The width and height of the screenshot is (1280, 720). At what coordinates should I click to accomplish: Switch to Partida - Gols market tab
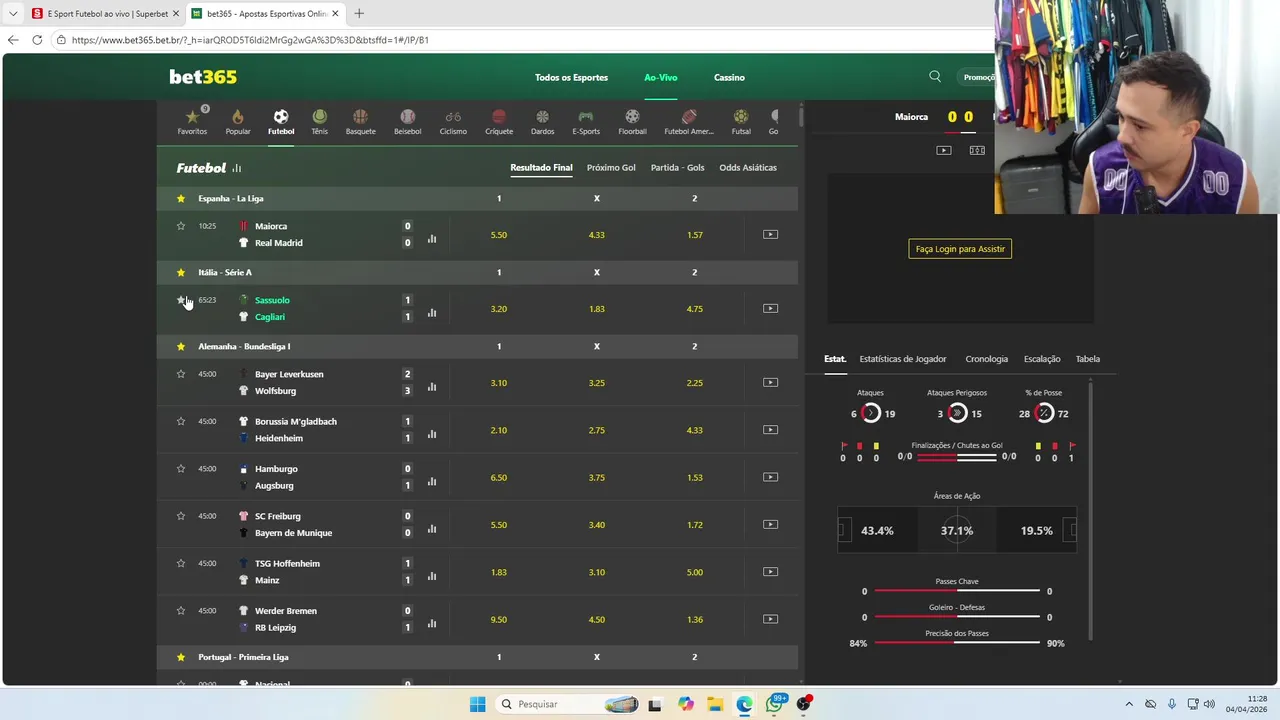coord(678,168)
